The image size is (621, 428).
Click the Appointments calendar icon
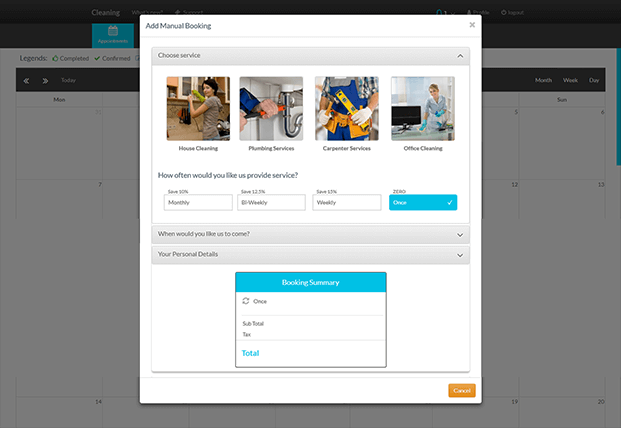113,31
